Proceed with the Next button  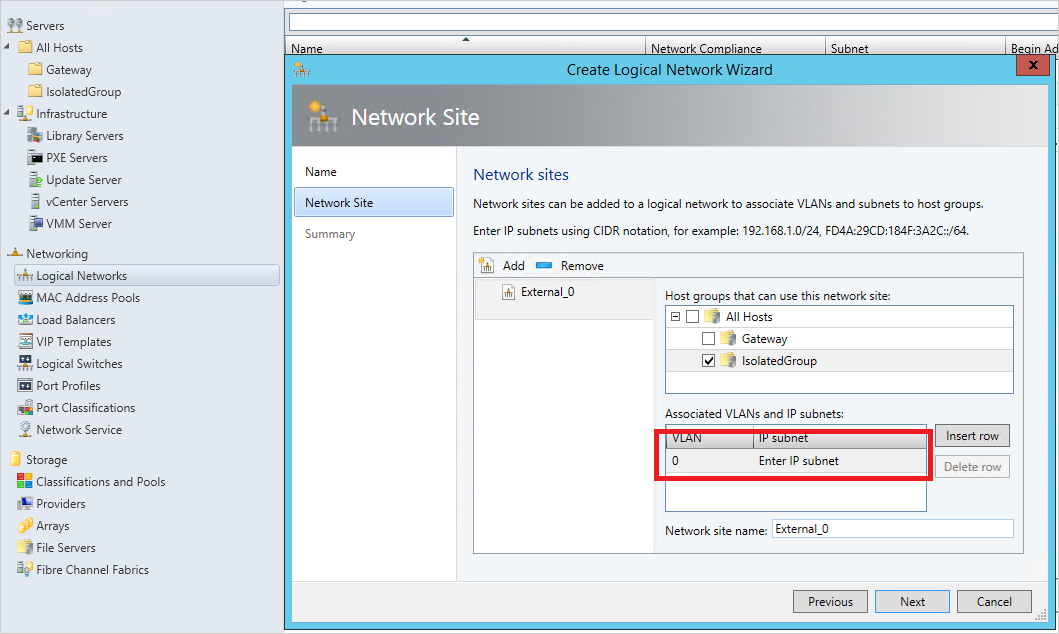(912, 602)
